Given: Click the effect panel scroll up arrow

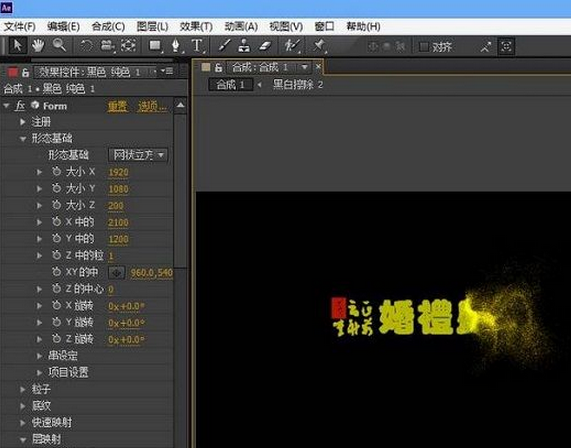Looking at the screenshot, I should click(x=181, y=106).
